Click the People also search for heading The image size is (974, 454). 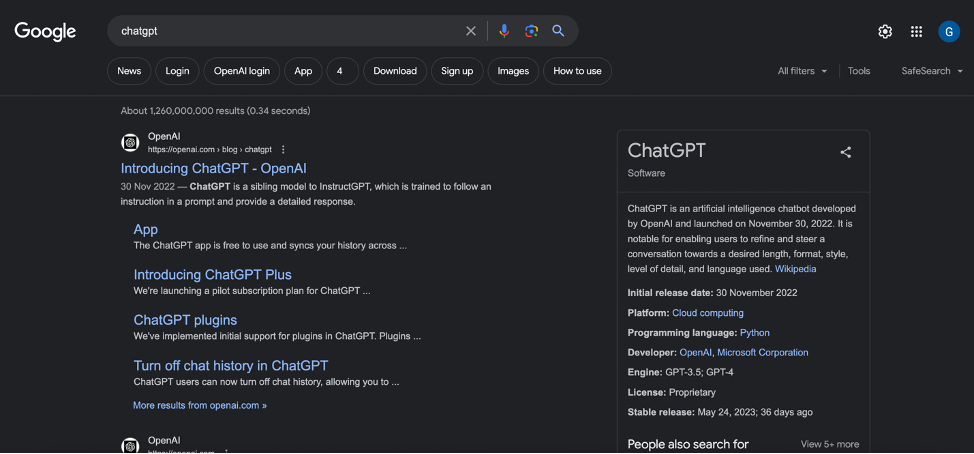point(688,444)
